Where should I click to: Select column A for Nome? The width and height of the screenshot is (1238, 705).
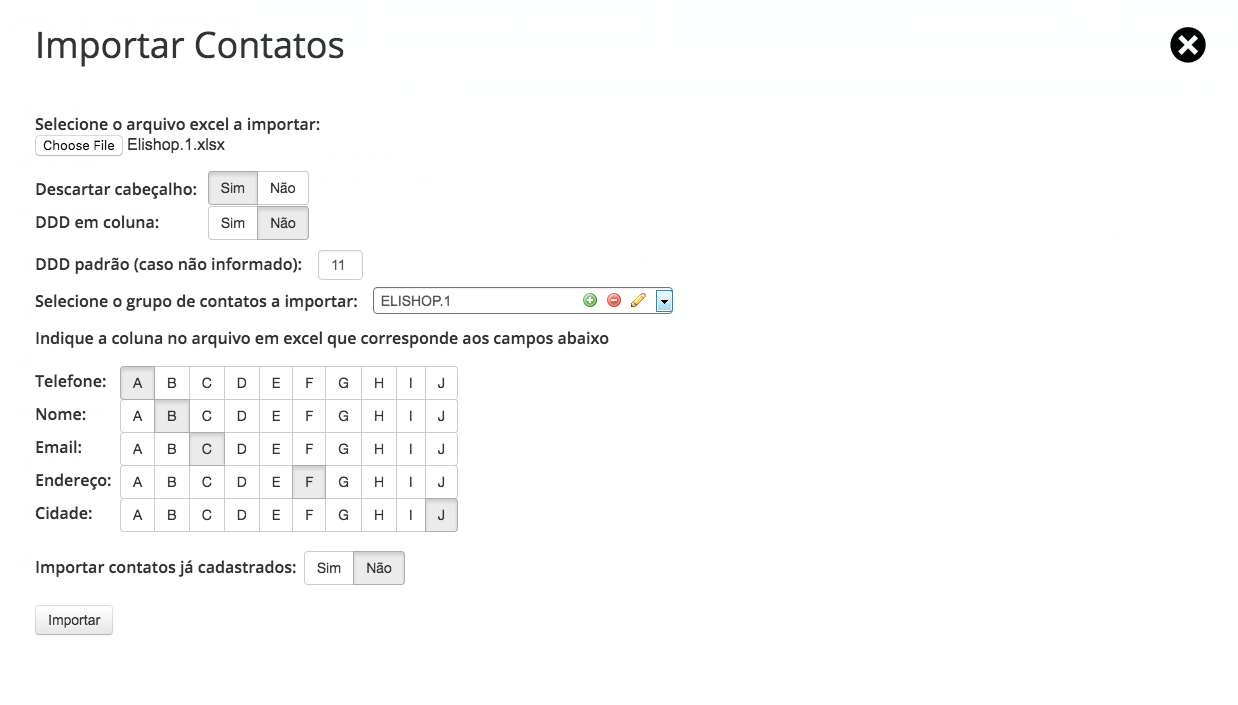coord(137,416)
